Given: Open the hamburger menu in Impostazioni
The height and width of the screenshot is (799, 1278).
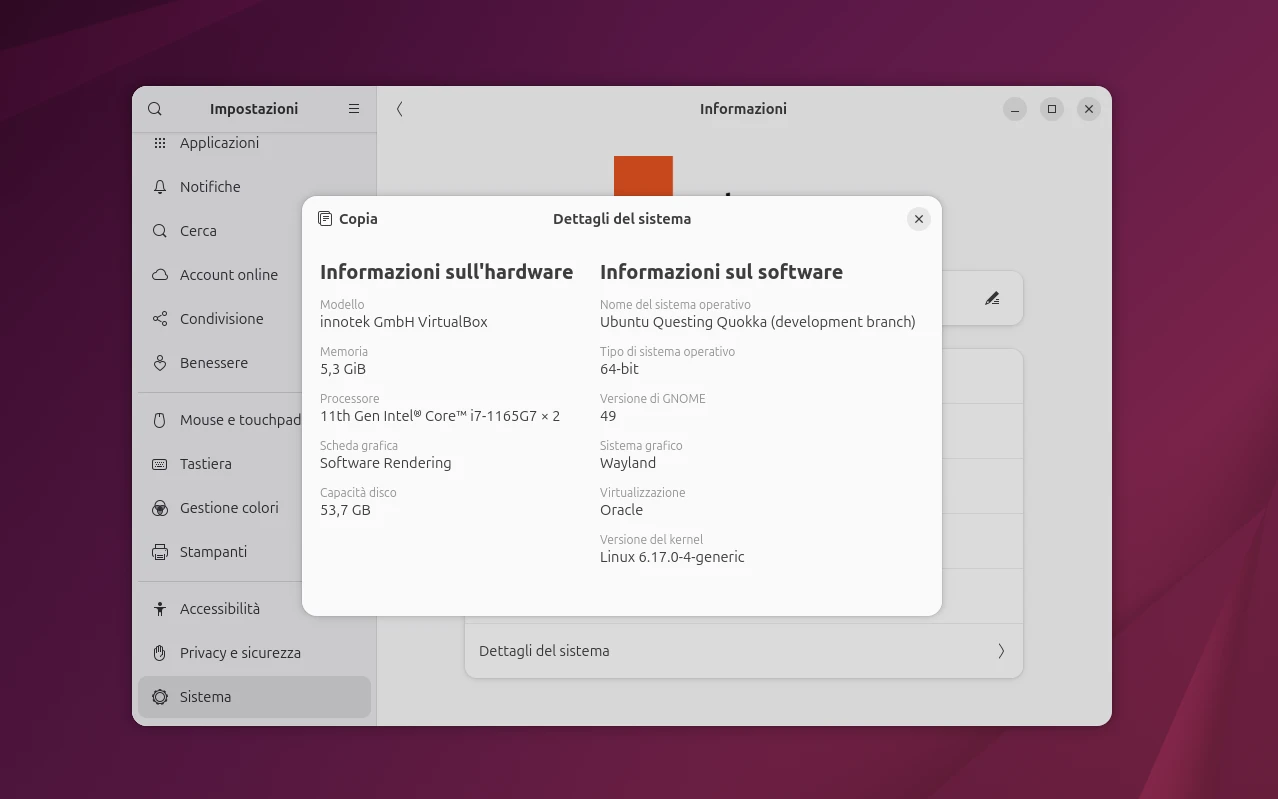Looking at the screenshot, I should pos(353,108).
